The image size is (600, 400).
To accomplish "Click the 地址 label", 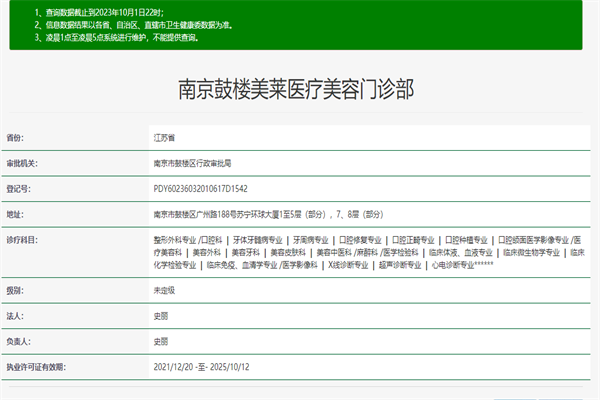I will point(15,214).
